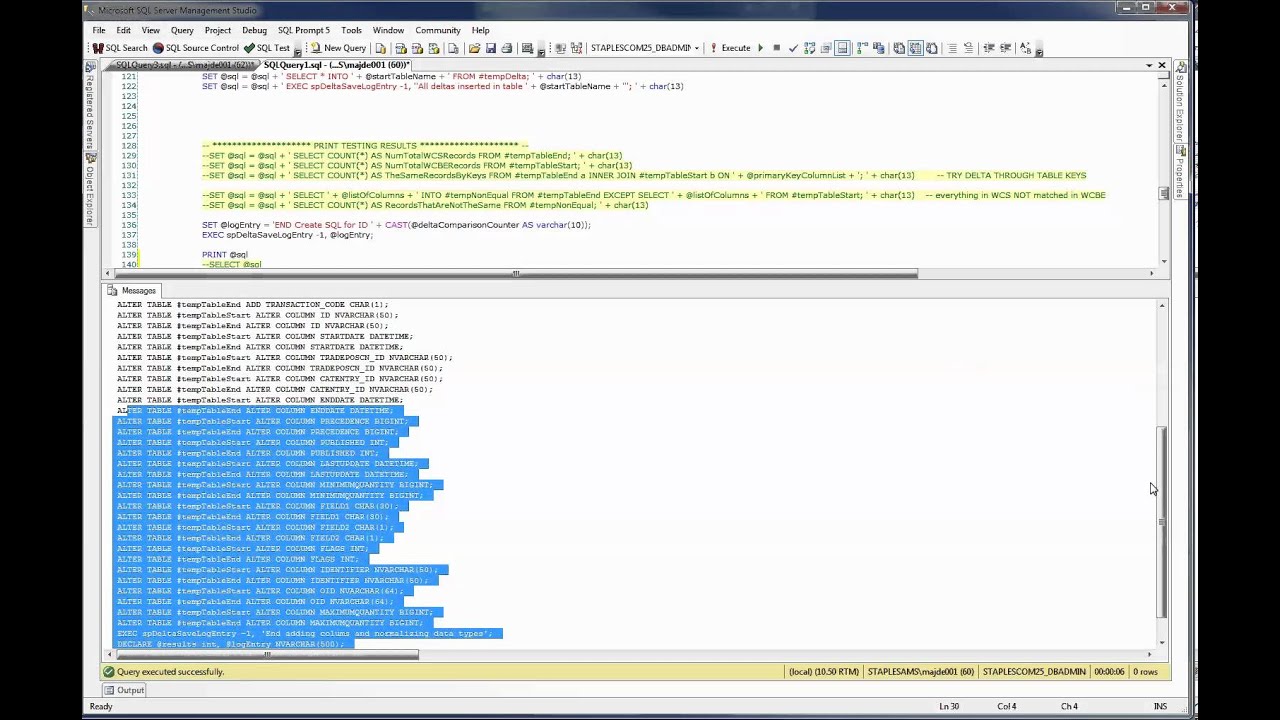Open SQL Prompt 5 menu

(304, 30)
